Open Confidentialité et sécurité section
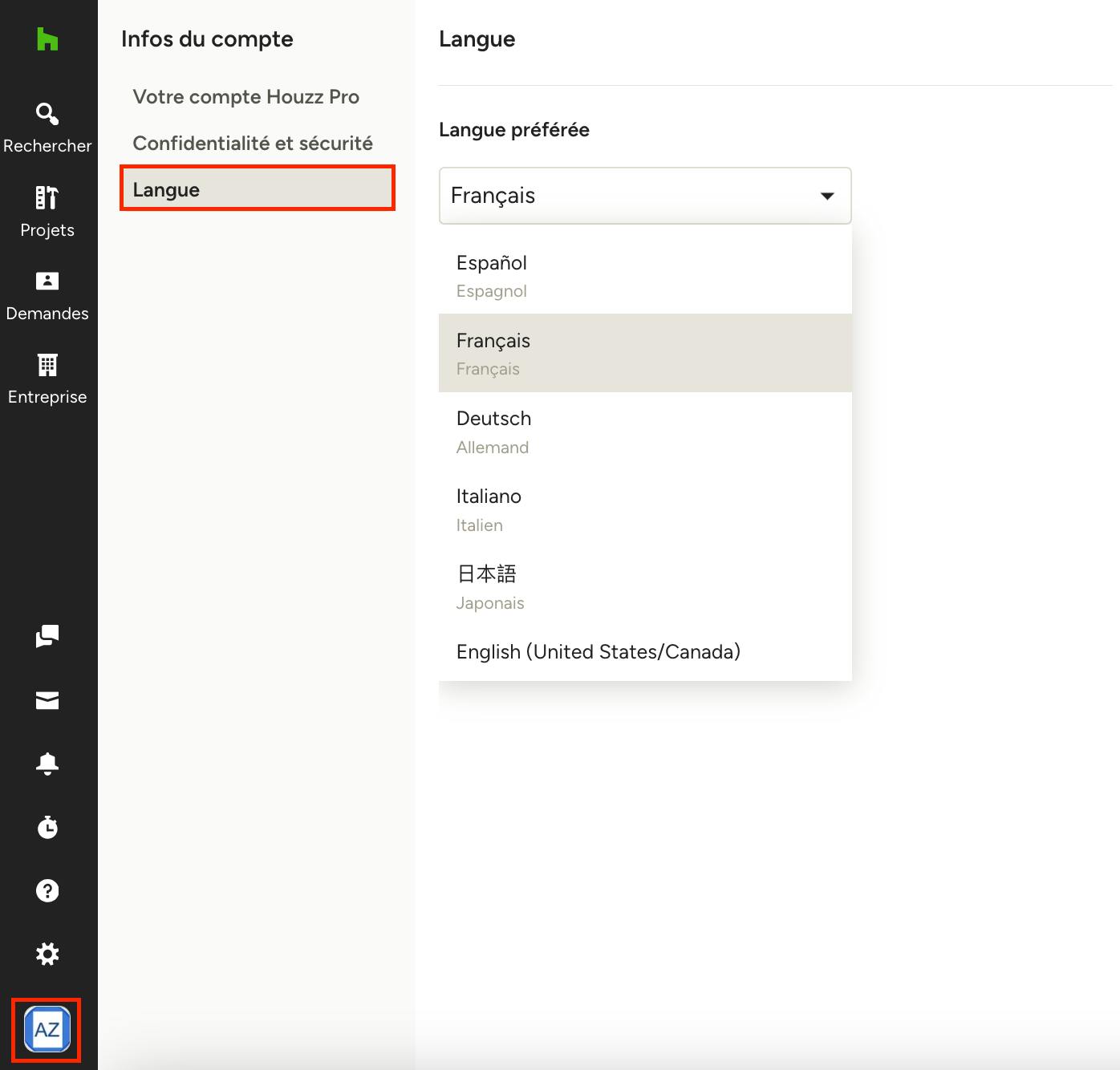This screenshot has height=1070, width=1120. 253,144
